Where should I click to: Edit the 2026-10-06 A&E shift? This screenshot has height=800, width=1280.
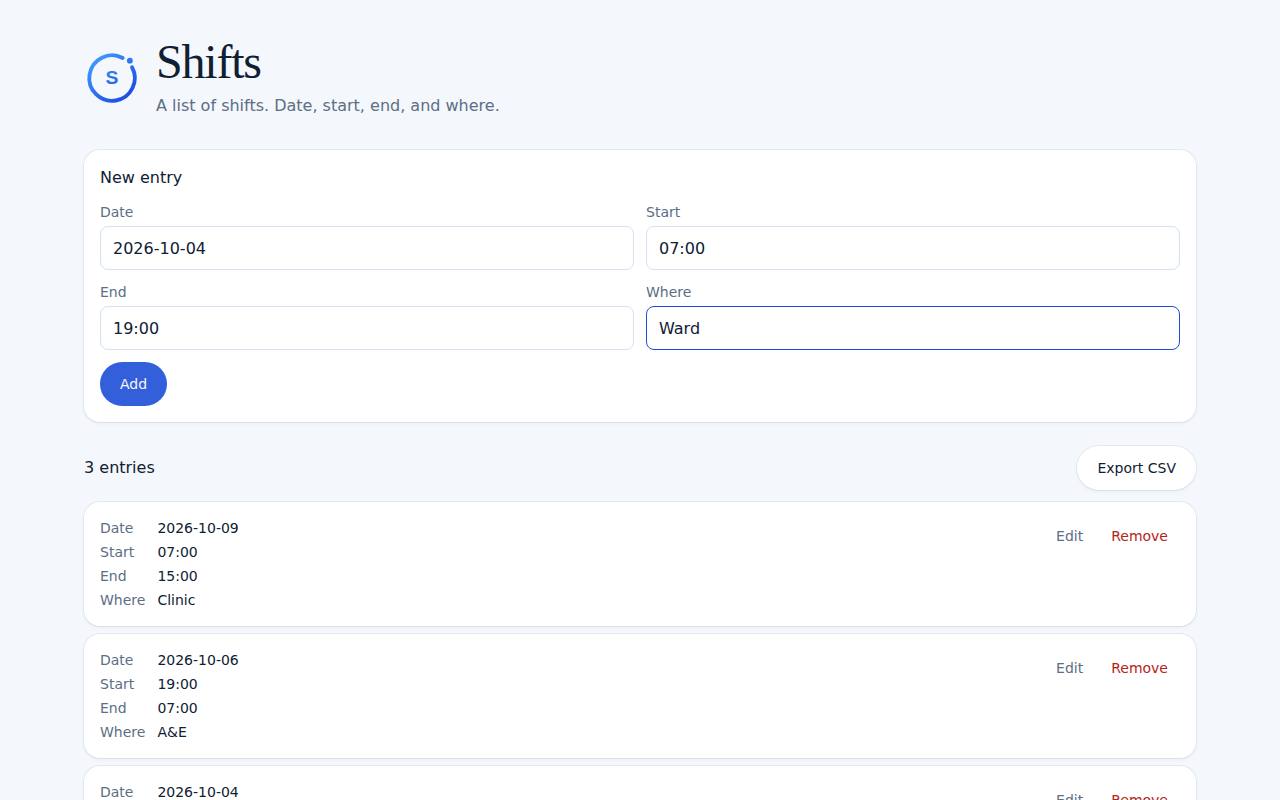click(1069, 668)
